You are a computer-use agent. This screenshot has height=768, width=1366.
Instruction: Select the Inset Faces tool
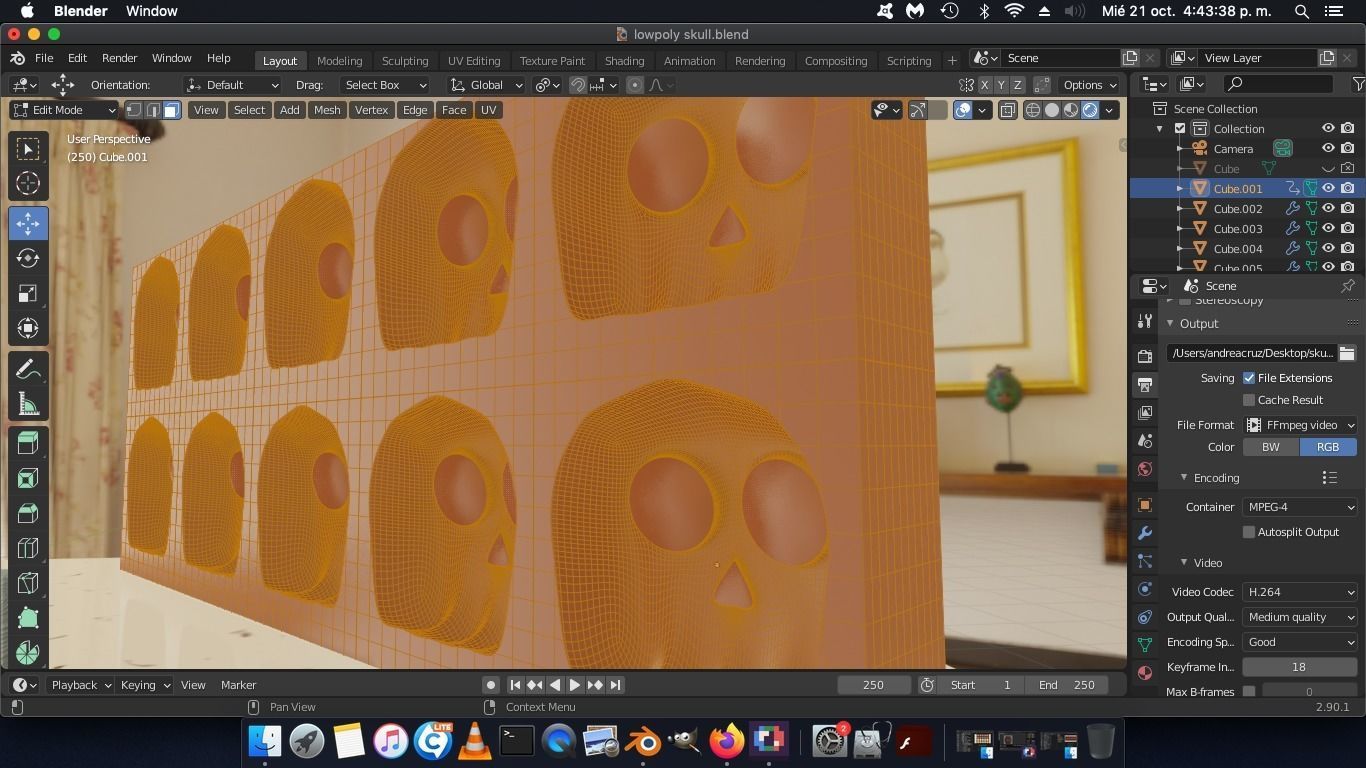point(28,513)
